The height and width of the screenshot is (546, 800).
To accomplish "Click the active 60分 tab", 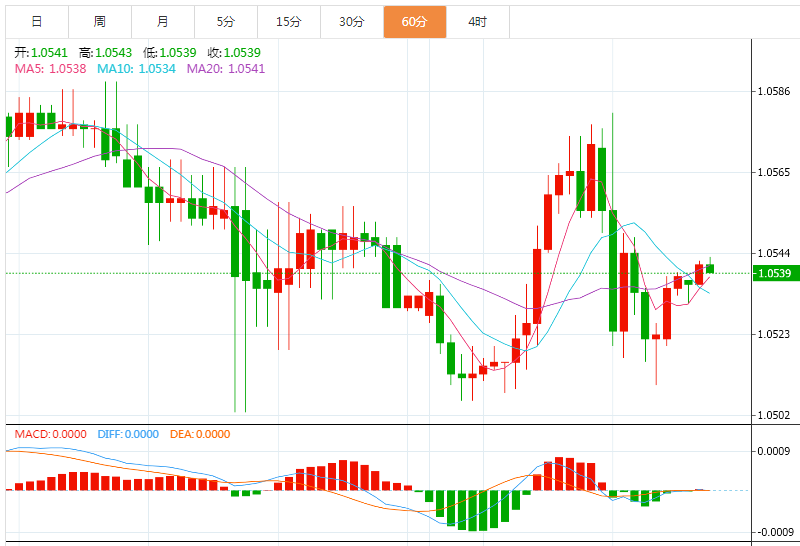I will 415,22.
